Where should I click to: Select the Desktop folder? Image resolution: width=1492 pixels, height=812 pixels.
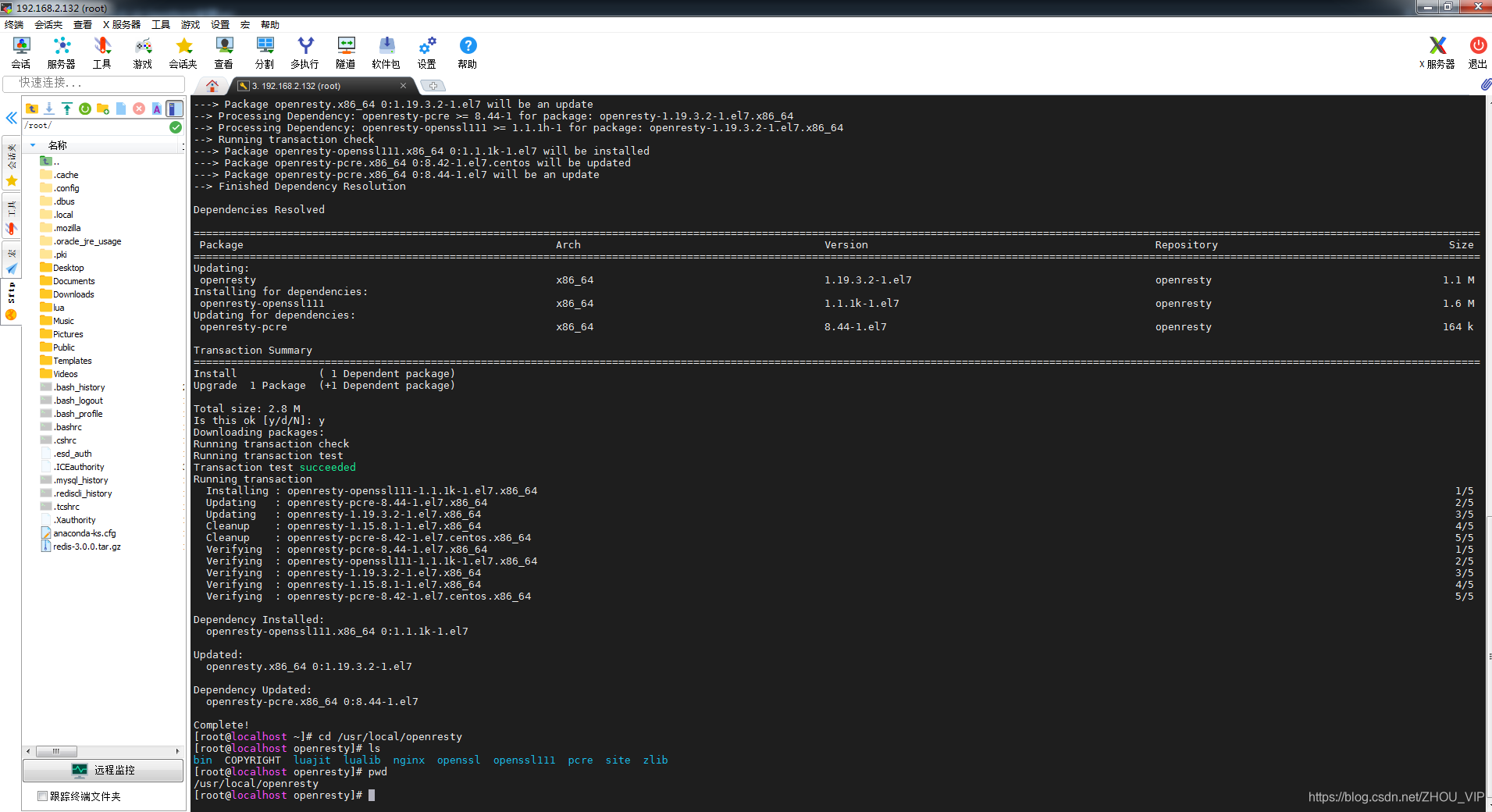pyautogui.click(x=62, y=268)
